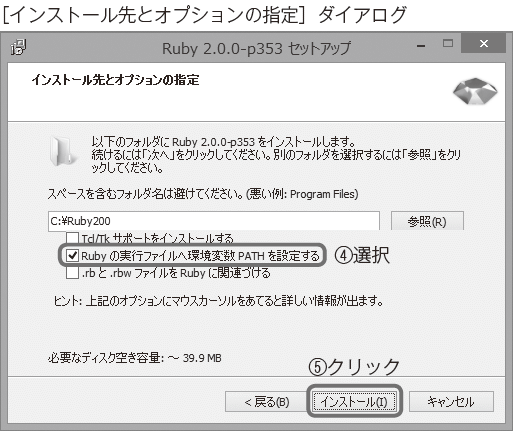Screen dimensions: 513x431
Task: Enable the Tcl/Tk サポート install checkbox
Action: click(72, 238)
